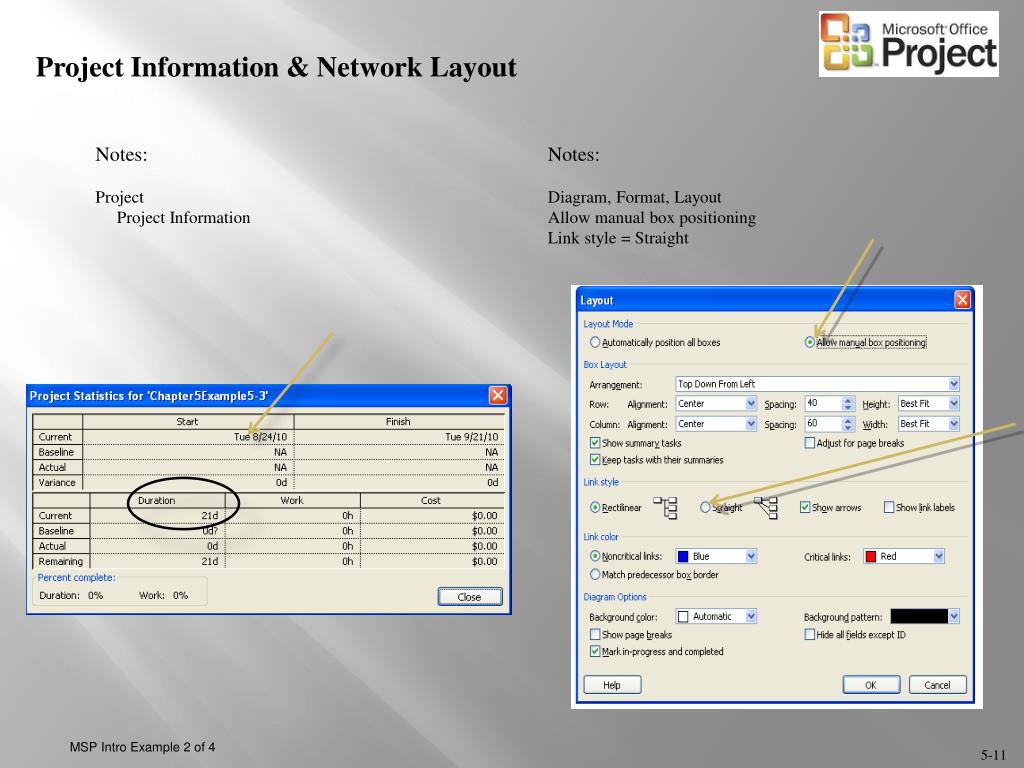Click the Variance row label
This screenshot has width=1024, height=768.
(57, 483)
